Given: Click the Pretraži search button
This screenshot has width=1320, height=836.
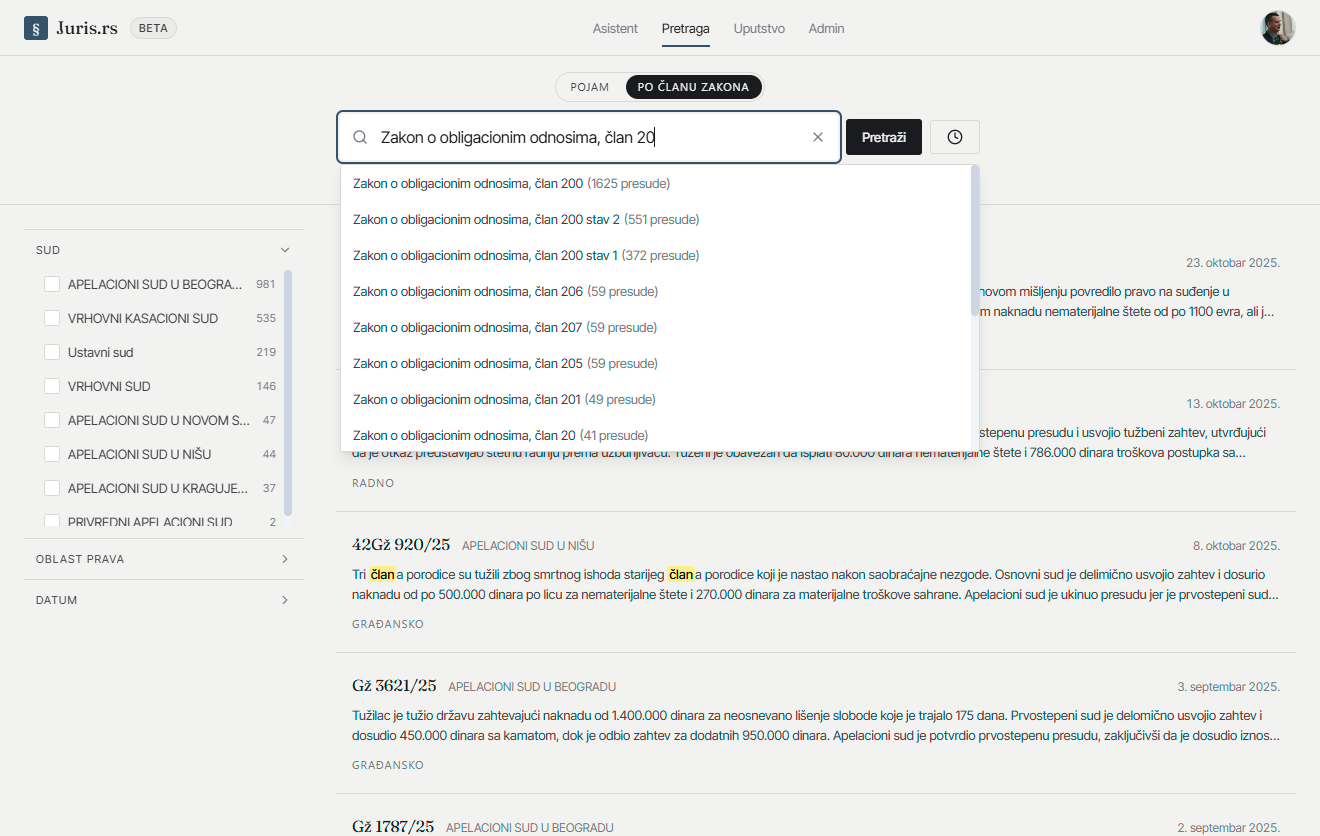Looking at the screenshot, I should 884,137.
